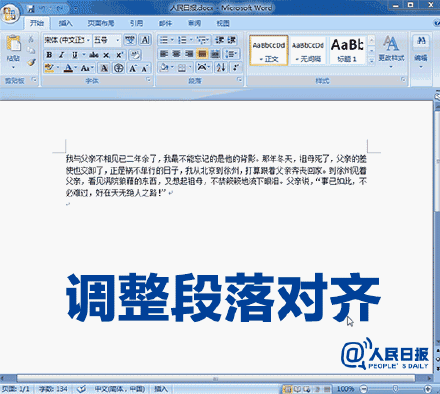Click the Save icon in the quick access toolbar

point(31,8)
